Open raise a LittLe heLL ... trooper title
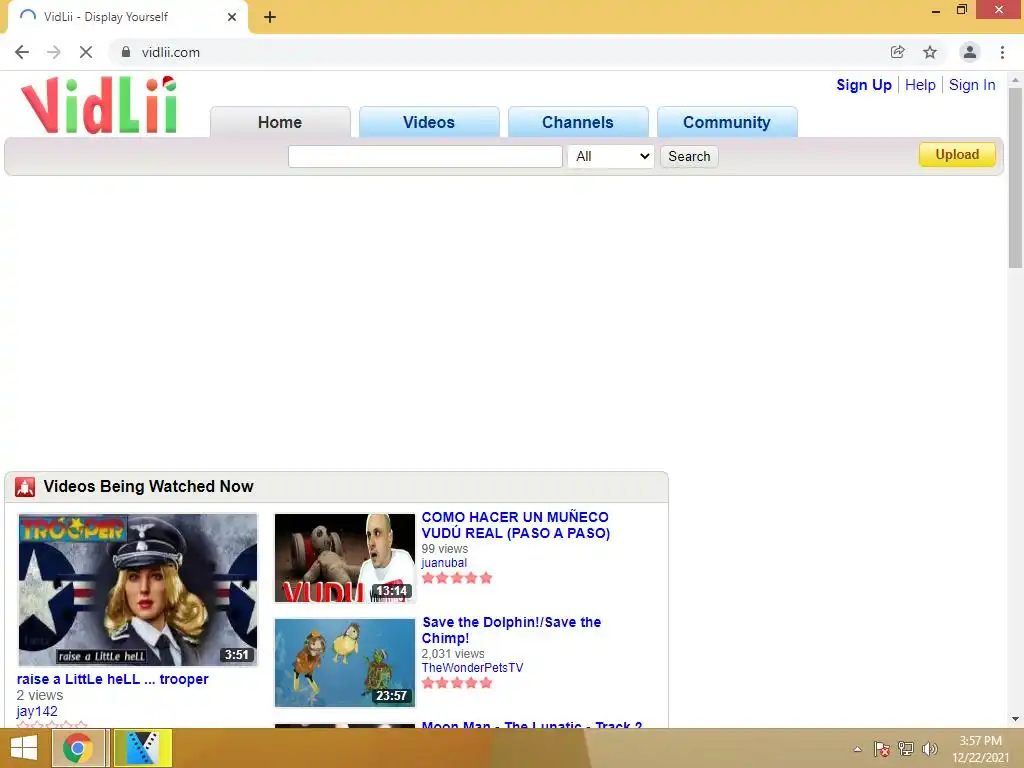Viewport: 1024px width, 768px height. point(112,679)
